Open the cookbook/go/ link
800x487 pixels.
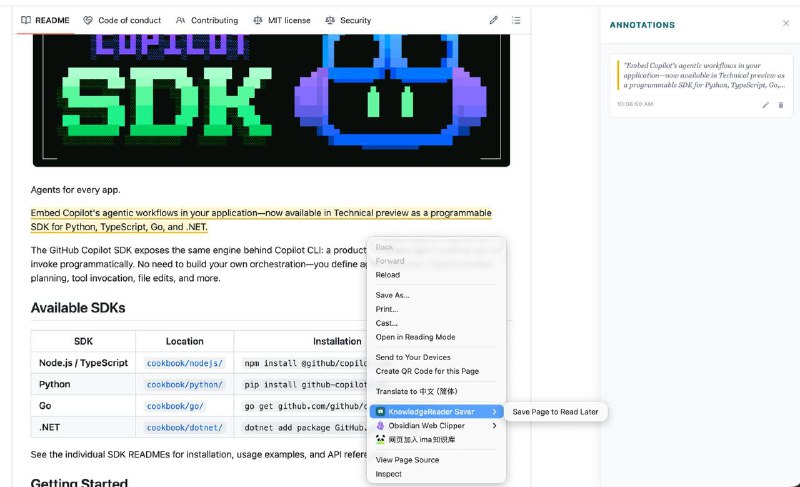(x=175, y=406)
